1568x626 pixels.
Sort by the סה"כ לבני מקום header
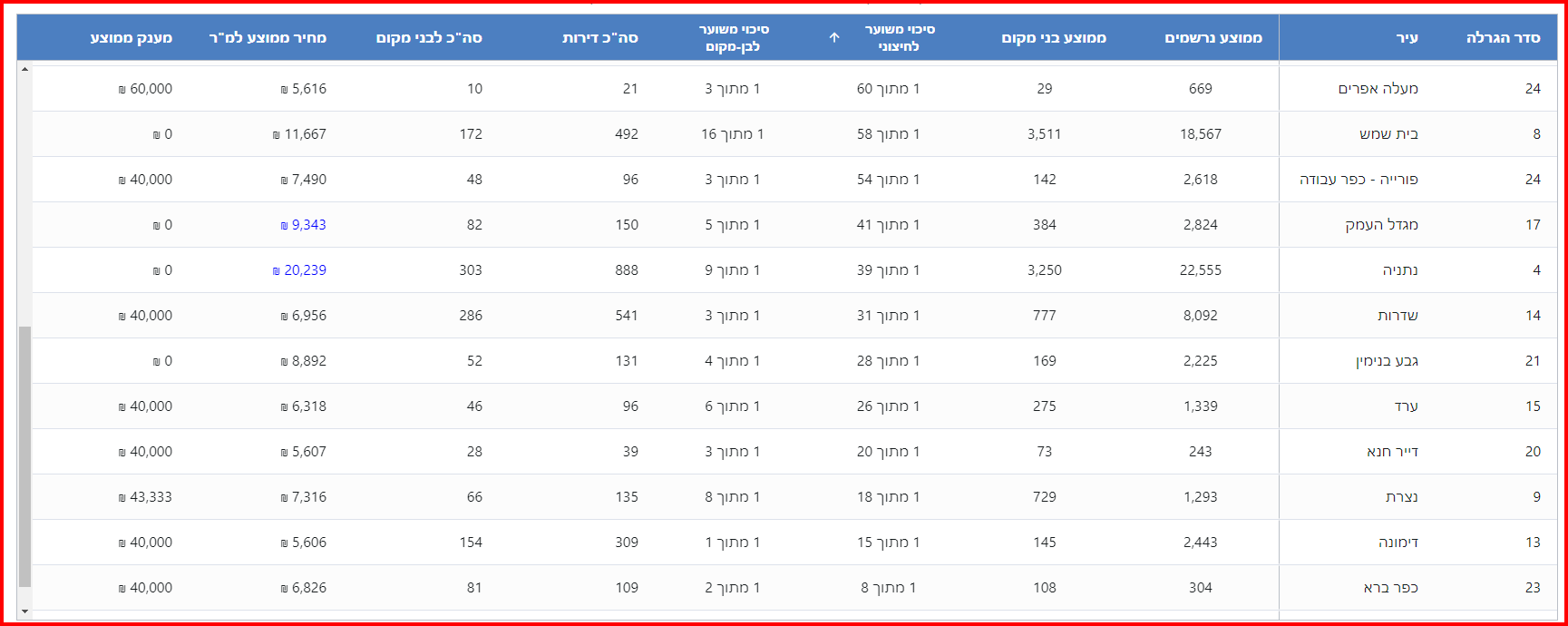pyautogui.click(x=429, y=38)
